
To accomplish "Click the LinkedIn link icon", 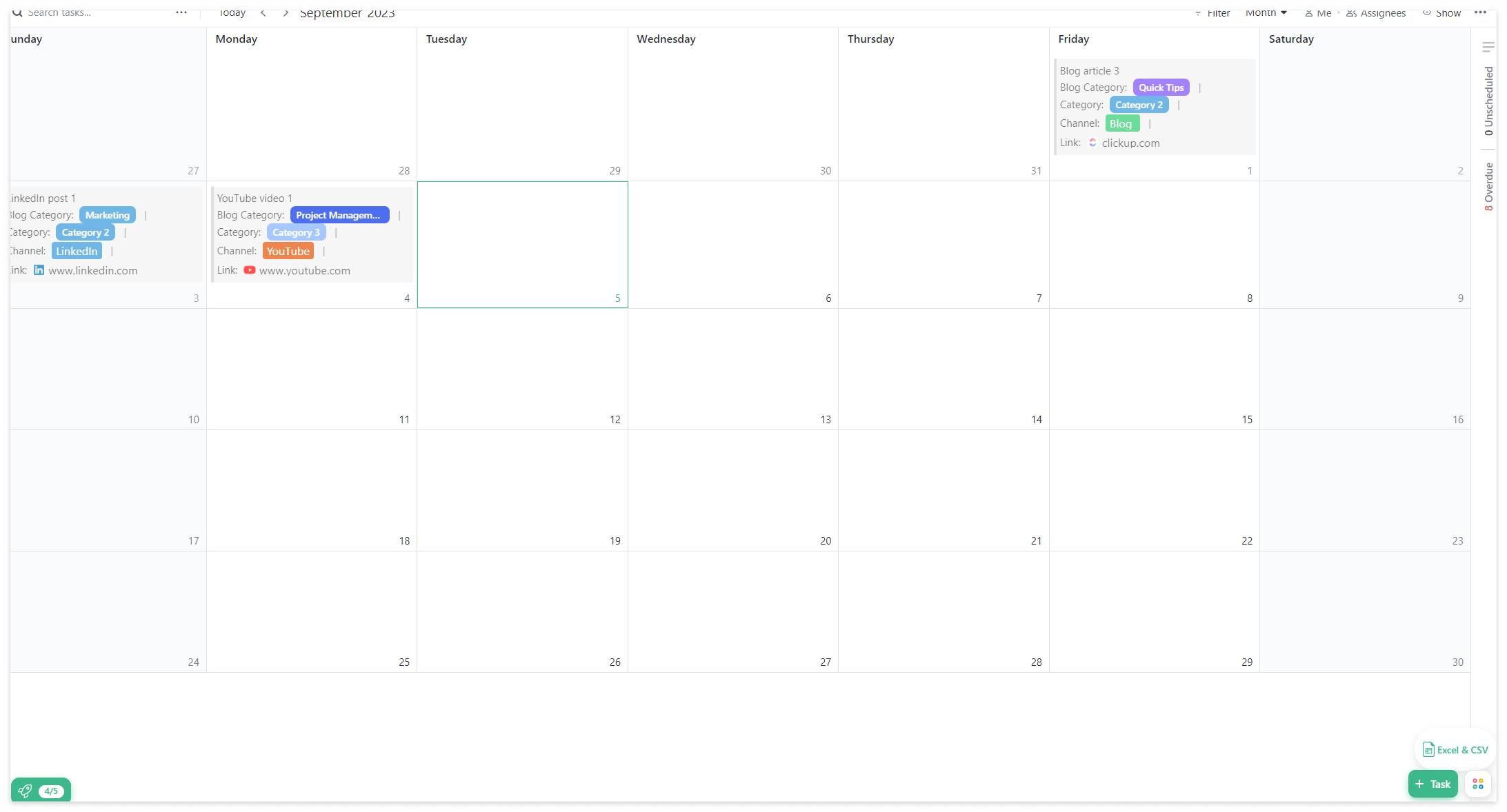I will tap(39, 270).
